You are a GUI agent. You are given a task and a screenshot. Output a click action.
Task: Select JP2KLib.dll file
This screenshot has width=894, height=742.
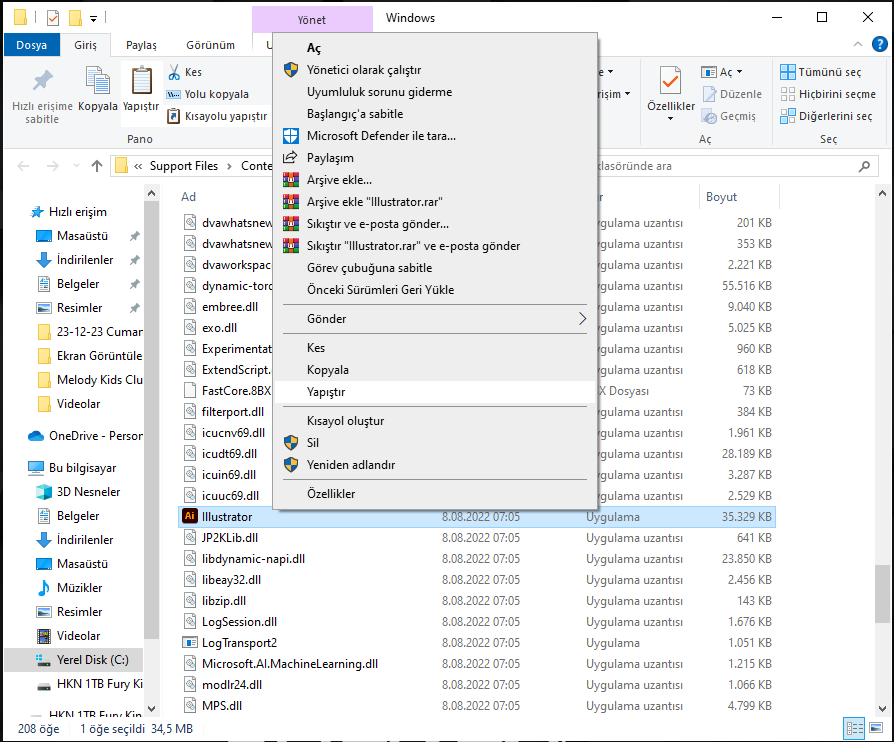point(477,538)
